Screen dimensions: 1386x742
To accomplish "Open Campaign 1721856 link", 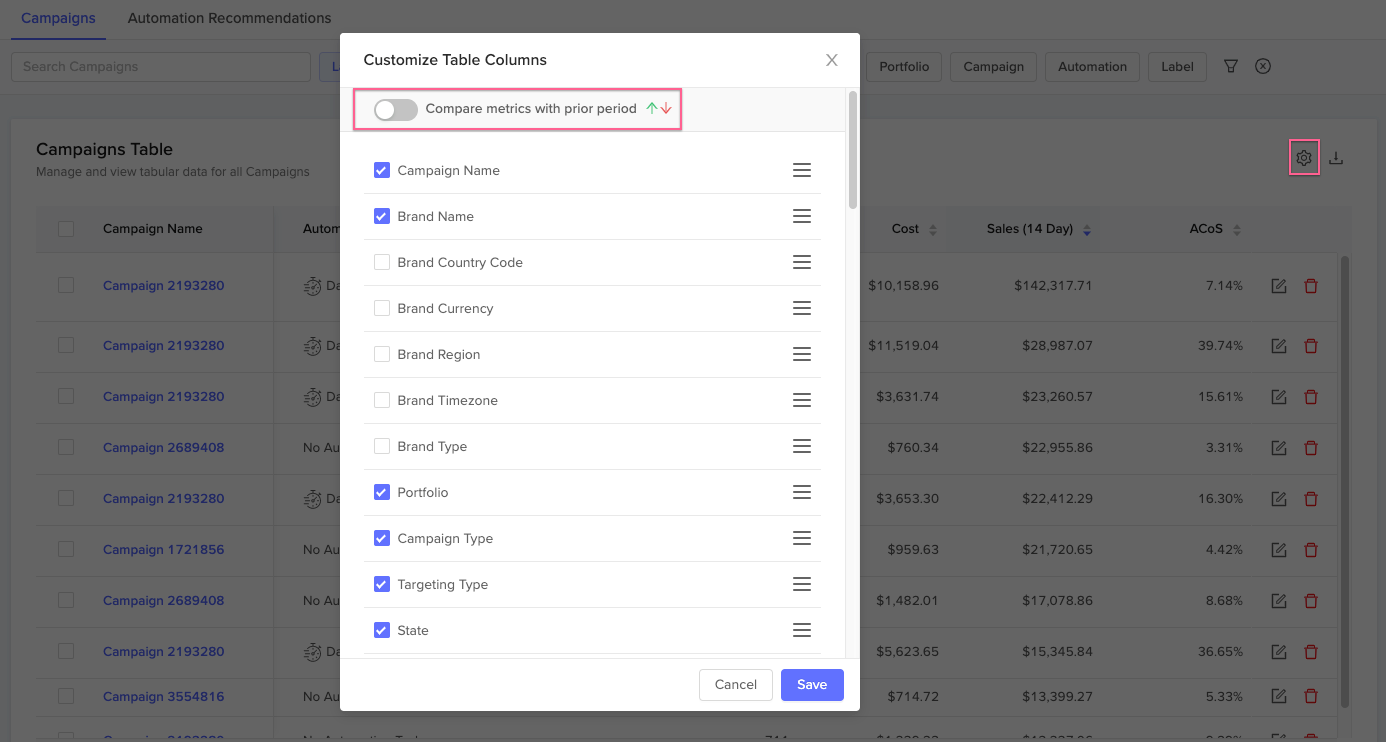I will pyautogui.click(x=163, y=549).
